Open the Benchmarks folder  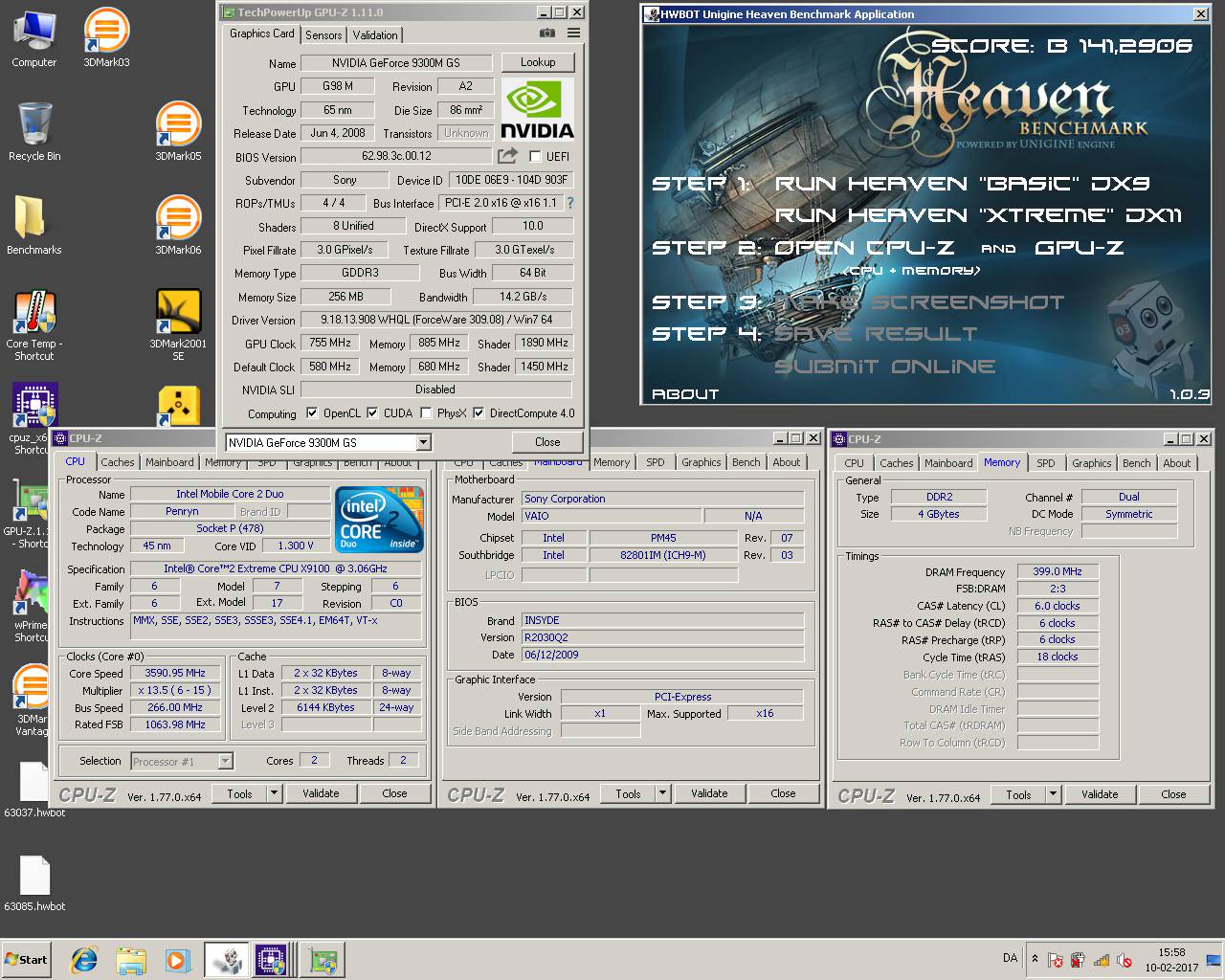click(x=34, y=225)
